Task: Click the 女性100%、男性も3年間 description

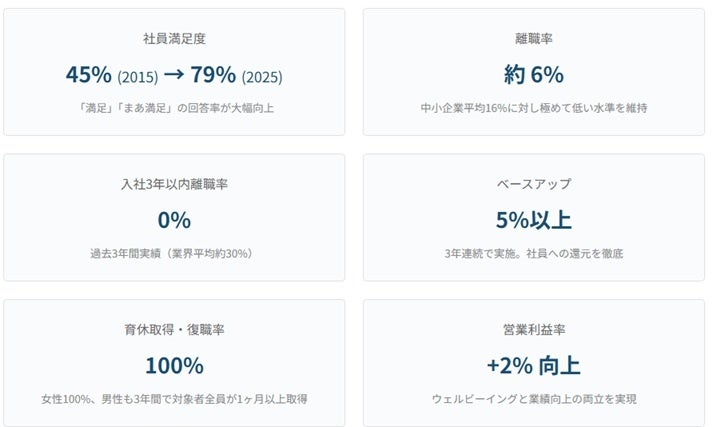Action: point(174,399)
